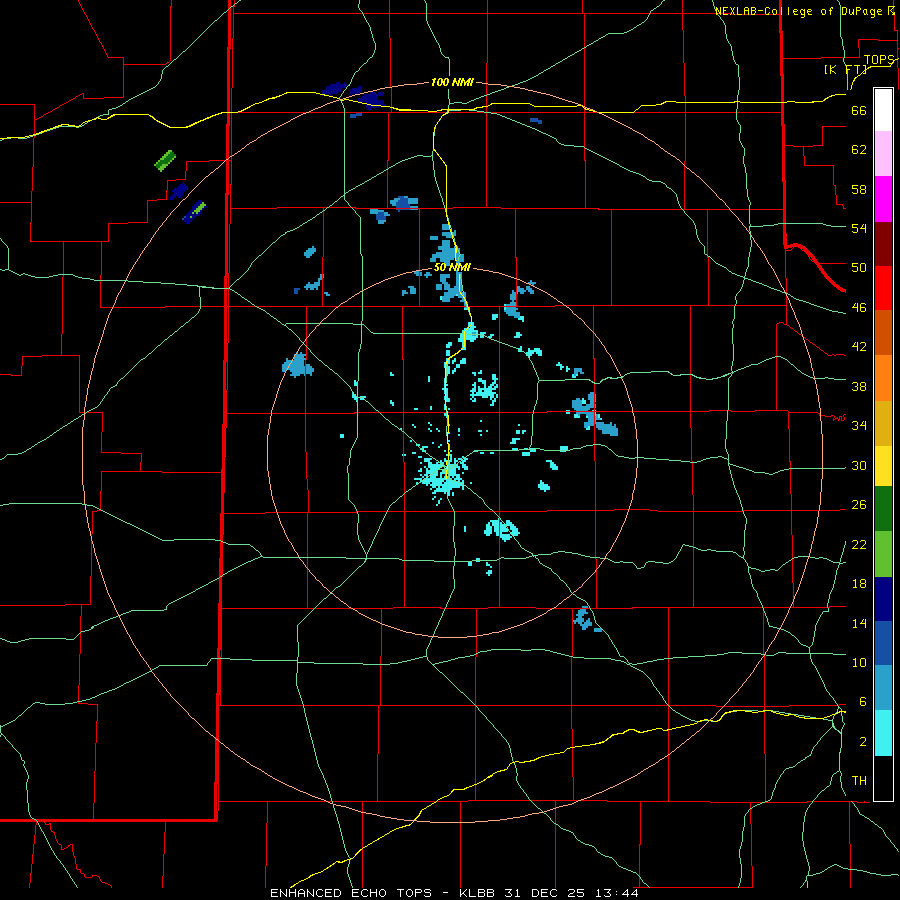900x900 pixels.
Task: Click legend value "66"
Action: click(859, 110)
